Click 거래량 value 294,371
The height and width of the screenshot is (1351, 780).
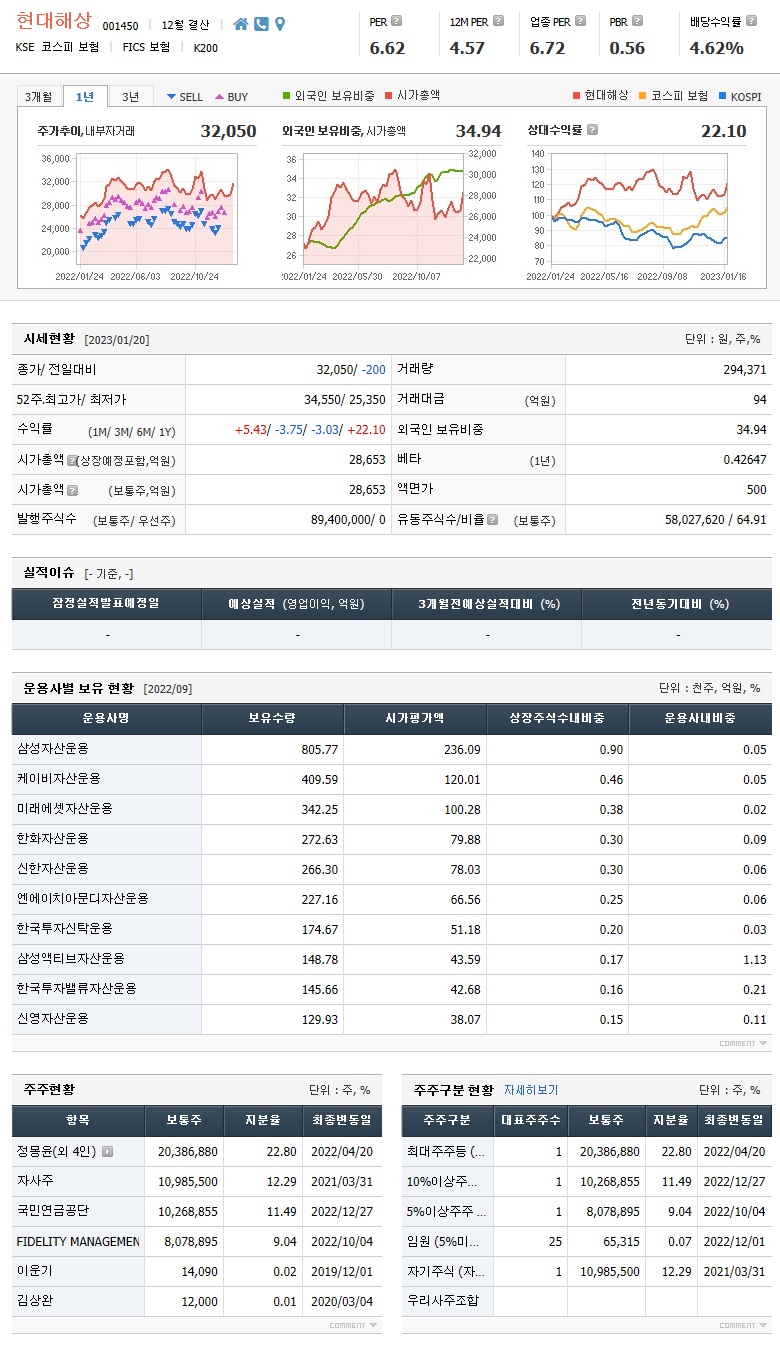point(745,369)
